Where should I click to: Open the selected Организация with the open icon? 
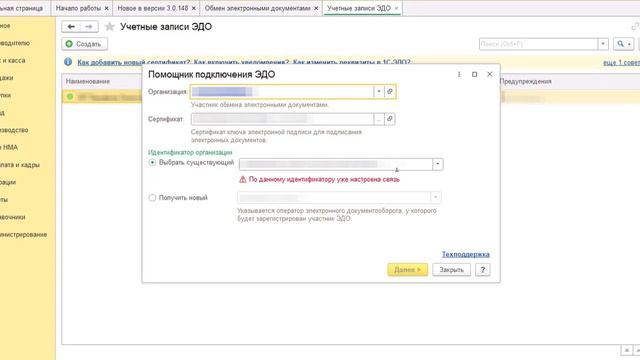(x=390, y=91)
